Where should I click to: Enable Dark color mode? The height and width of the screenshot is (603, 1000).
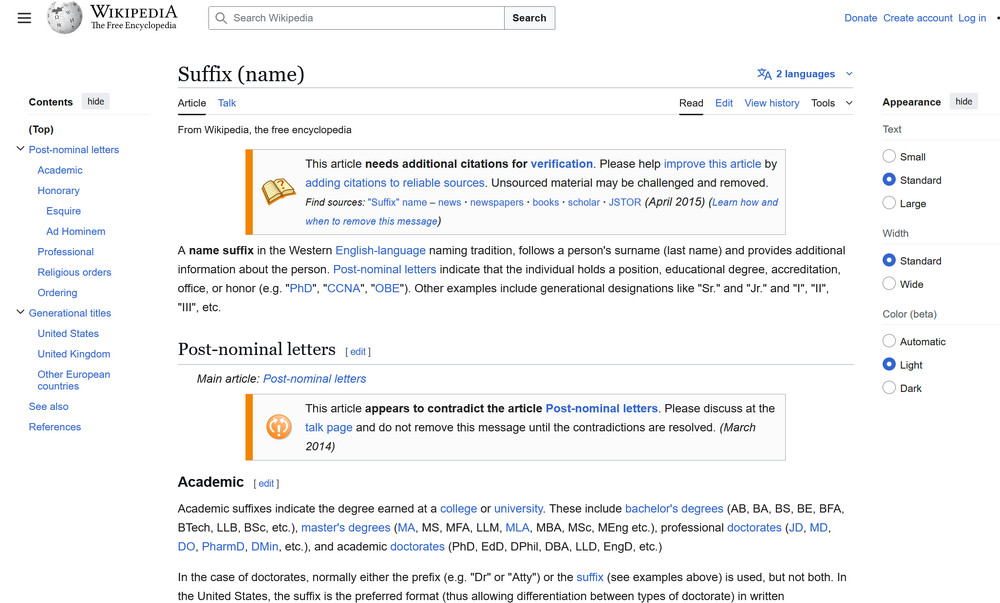pyautogui.click(x=889, y=388)
